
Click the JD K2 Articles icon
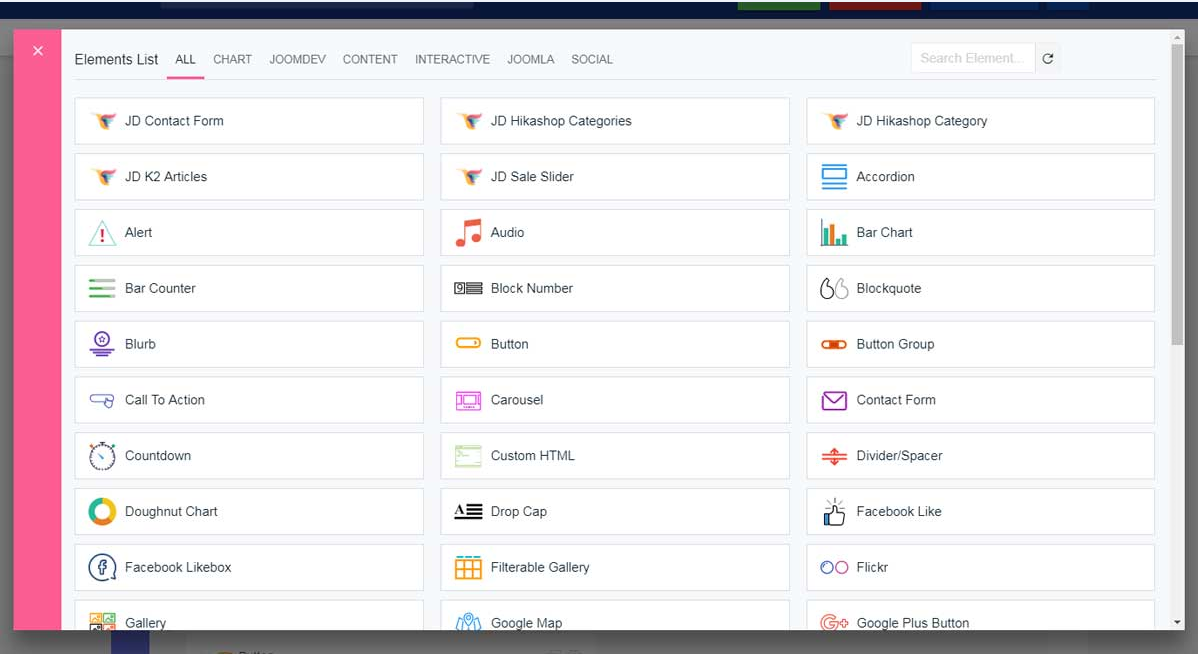[x=102, y=176]
